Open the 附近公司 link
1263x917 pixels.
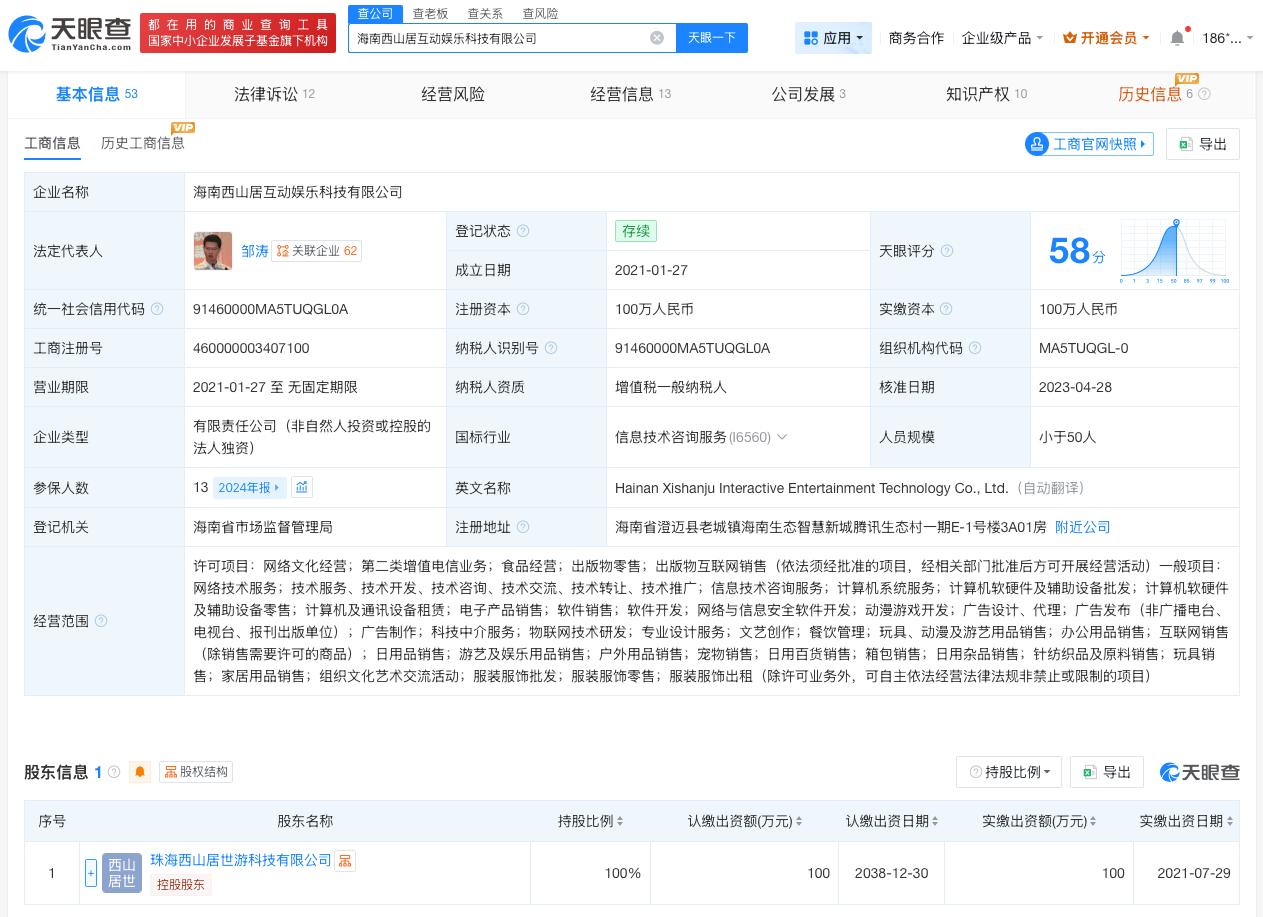coord(1082,527)
